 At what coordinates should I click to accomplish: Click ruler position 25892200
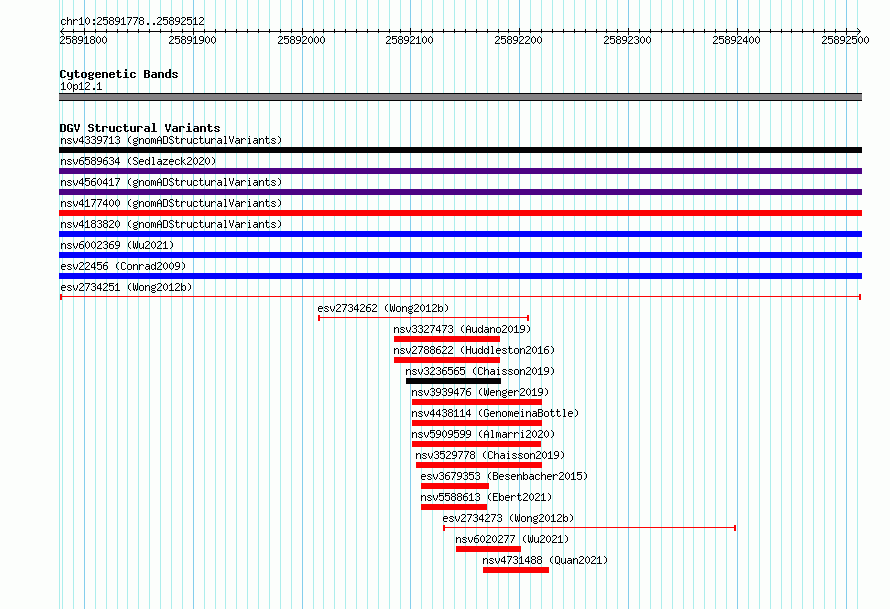(518, 40)
